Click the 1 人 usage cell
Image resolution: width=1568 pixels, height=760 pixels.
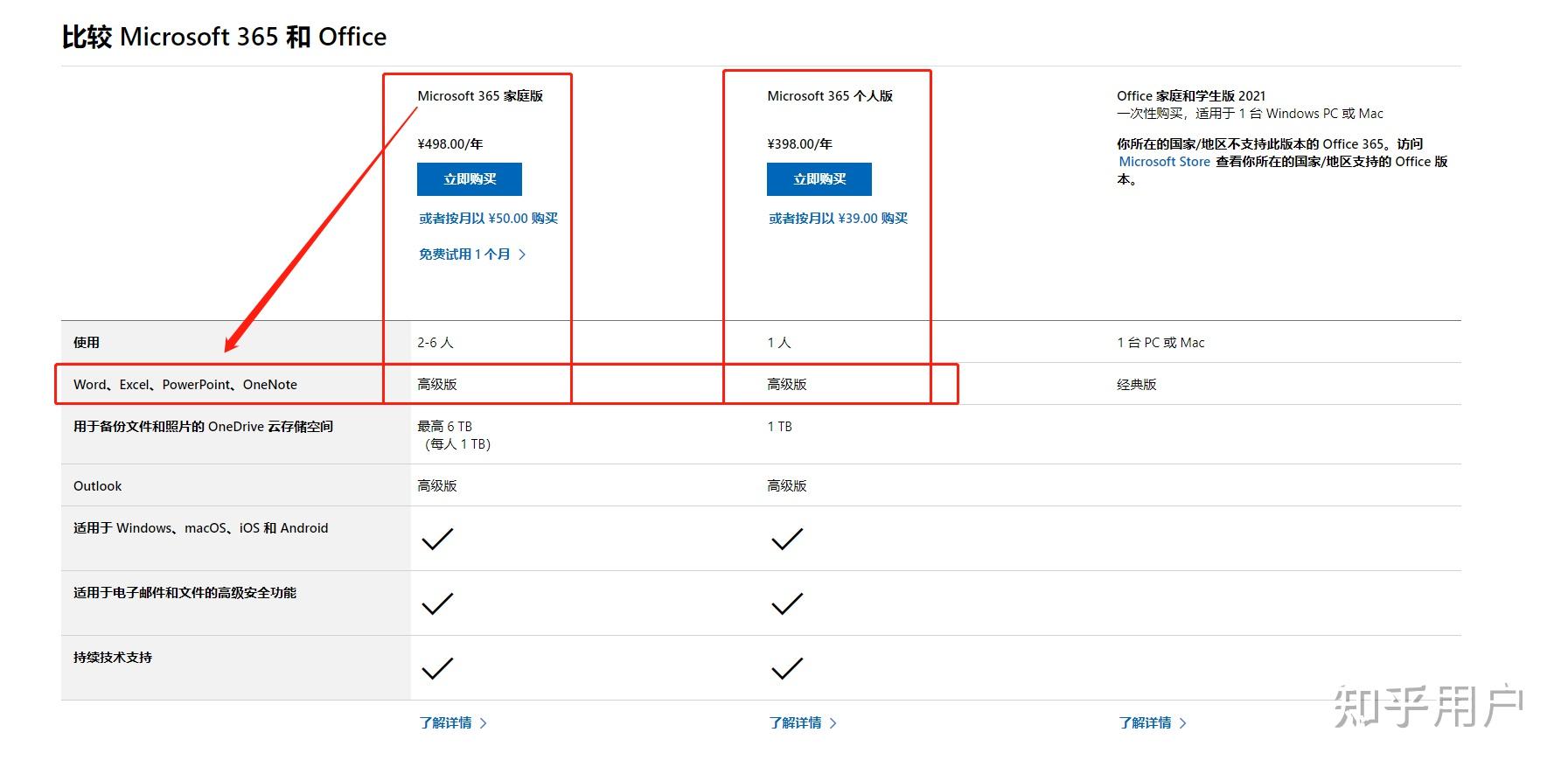[x=779, y=343]
